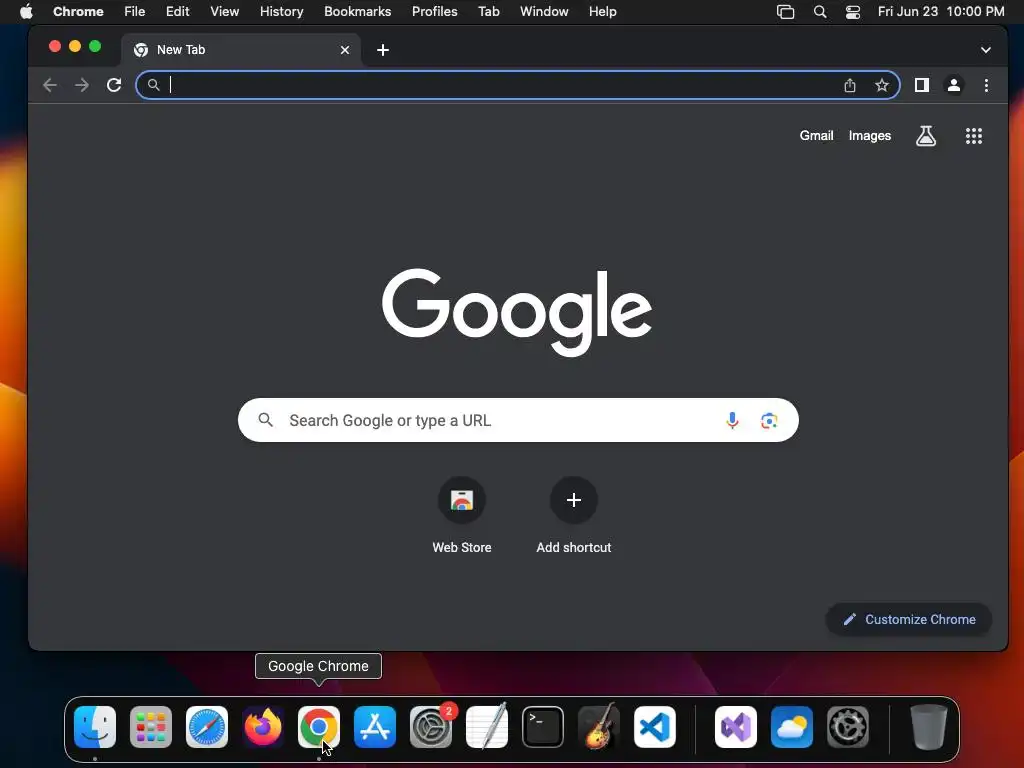Image resolution: width=1024 pixels, height=768 pixels.
Task: Open the Gmail link
Action: click(816, 136)
